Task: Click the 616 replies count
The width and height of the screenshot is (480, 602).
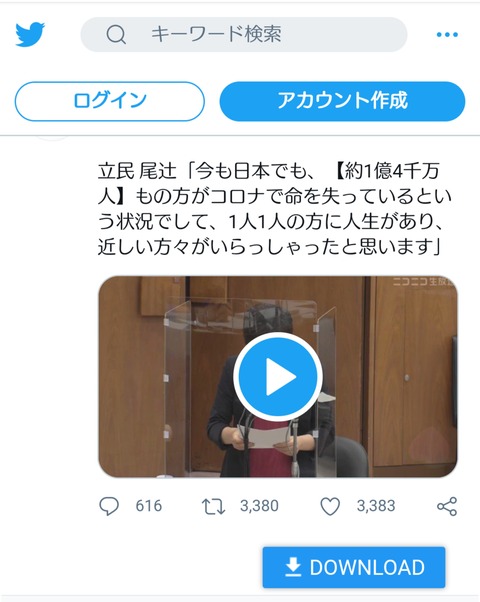Action: pyautogui.click(x=149, y=506)
